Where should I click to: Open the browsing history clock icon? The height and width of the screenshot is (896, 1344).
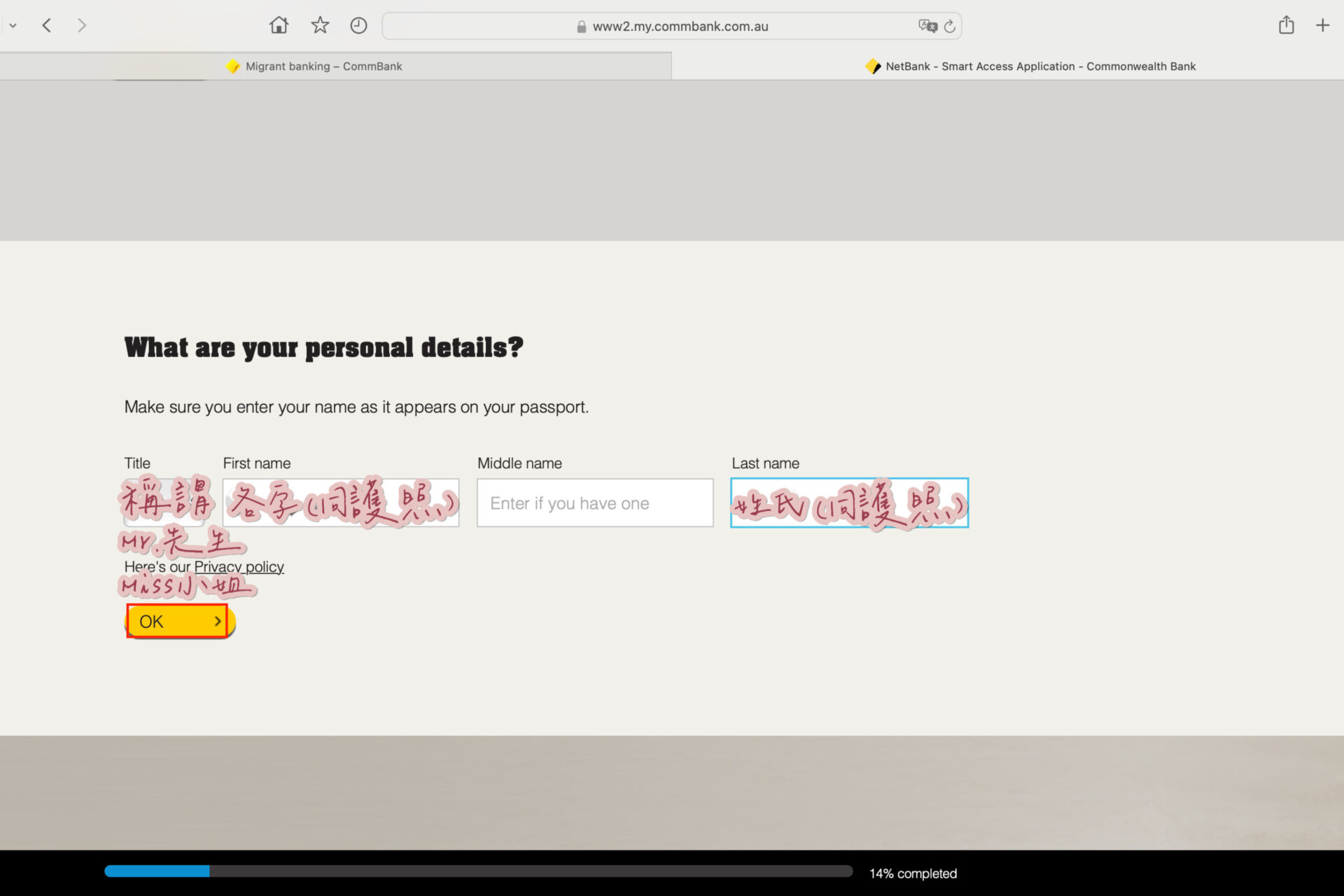tap(358, 26)
